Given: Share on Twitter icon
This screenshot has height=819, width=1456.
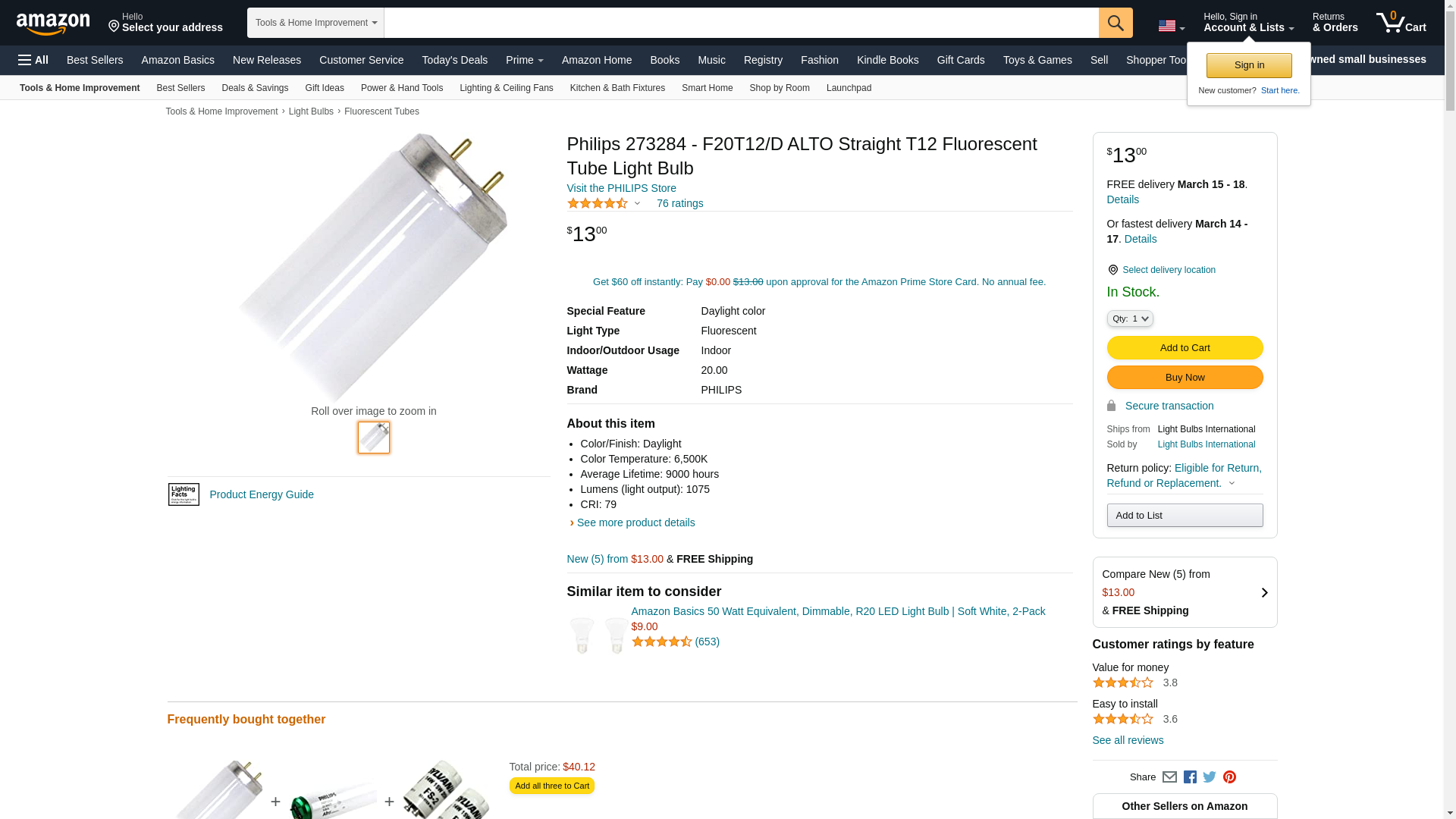Looking at the screenshot, I should [x=1210, y=777].
